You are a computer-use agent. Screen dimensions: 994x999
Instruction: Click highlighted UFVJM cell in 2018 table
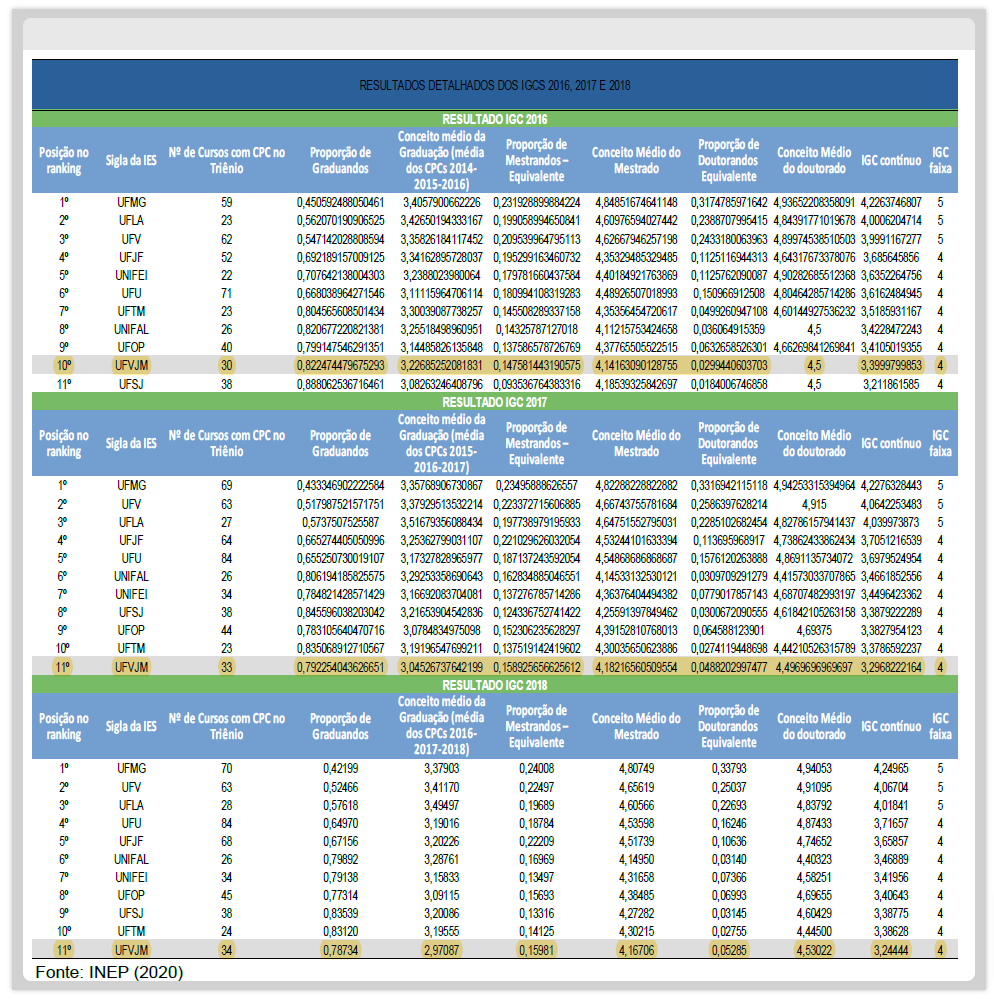(131, 949)
